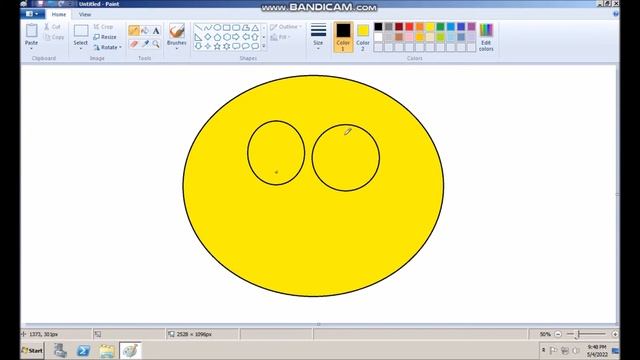This screenshot has width=640, height=360.
Task: Activate the Color 2 background selector
Action: [x=362, y=37]
